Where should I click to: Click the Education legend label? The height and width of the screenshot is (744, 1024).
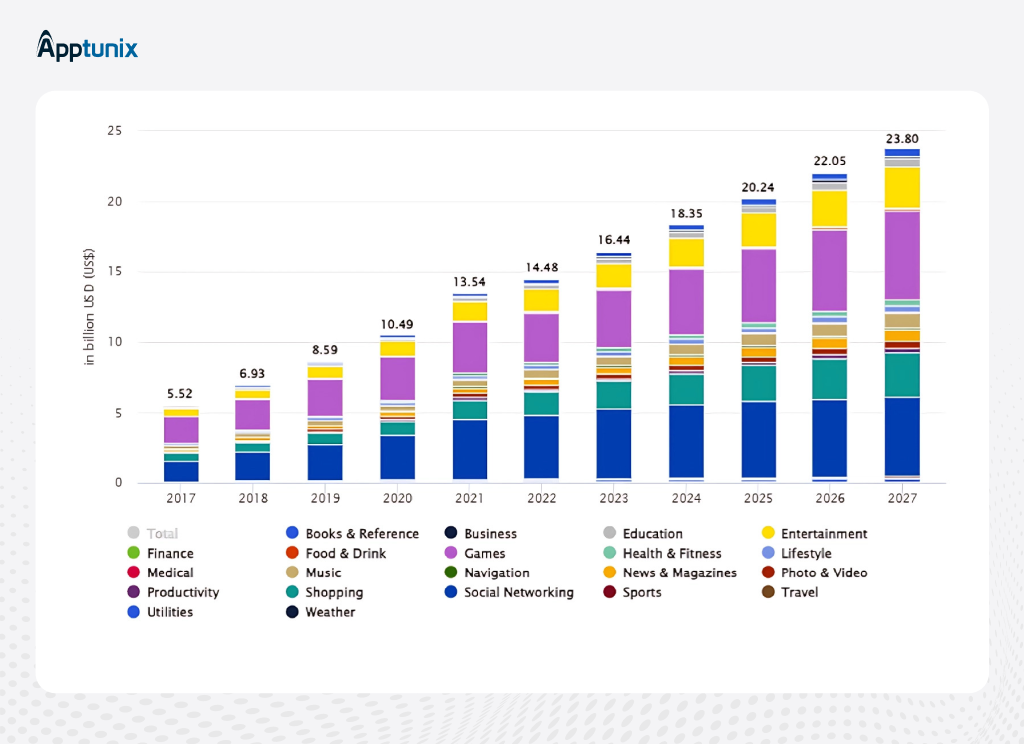coord(652,534)
